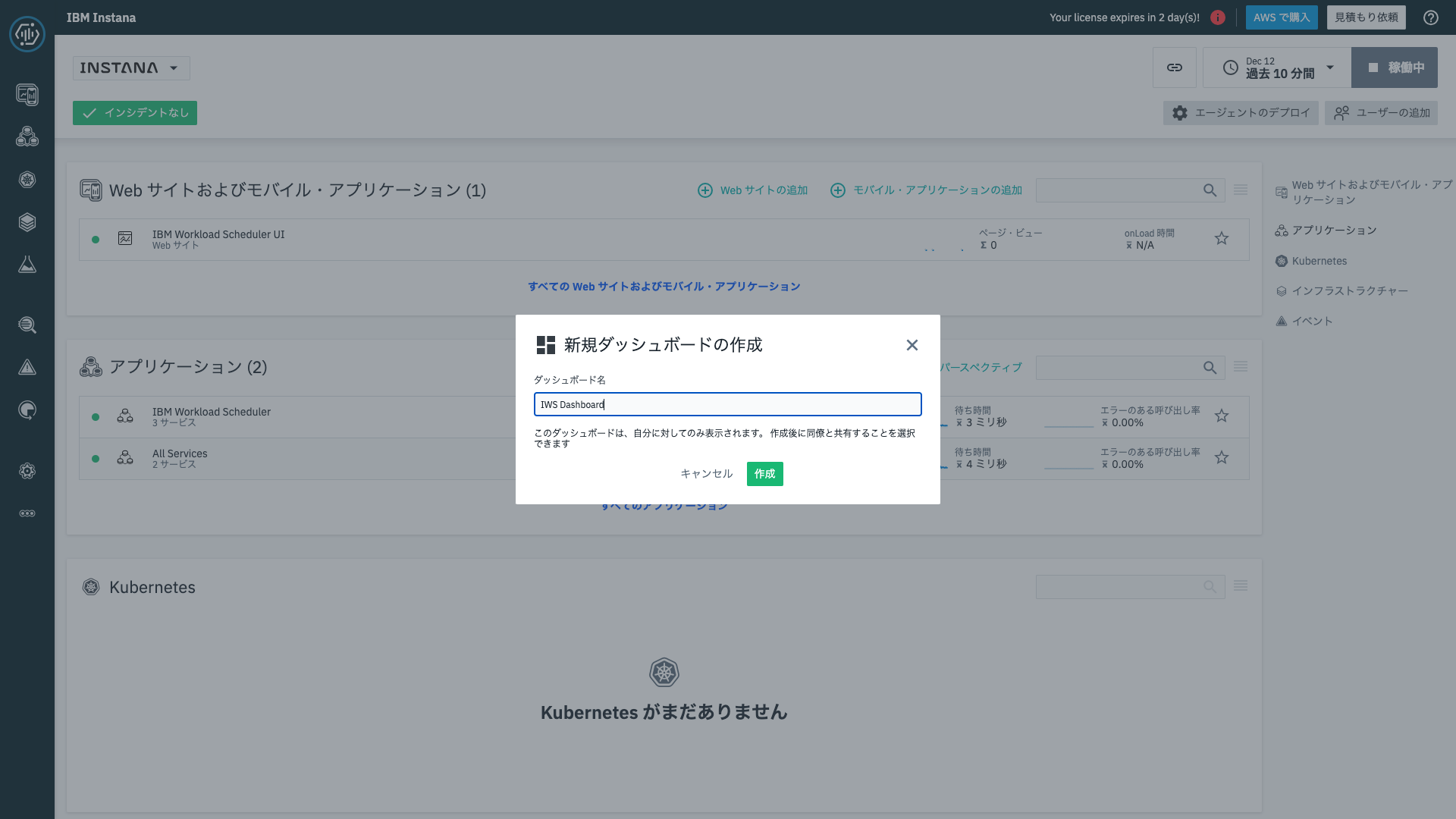
Task: Open the Websites & Mobile Apps sidebar icon
Action: 27,95
